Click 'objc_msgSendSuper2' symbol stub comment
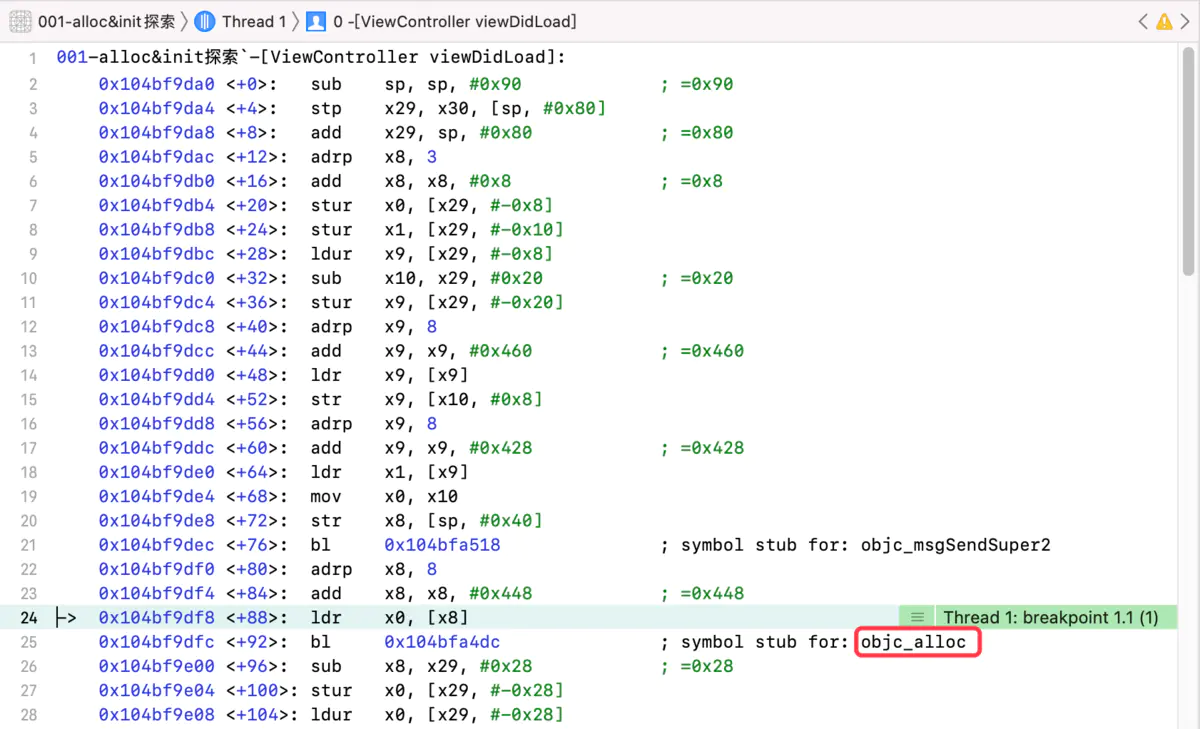 (956, 545)
